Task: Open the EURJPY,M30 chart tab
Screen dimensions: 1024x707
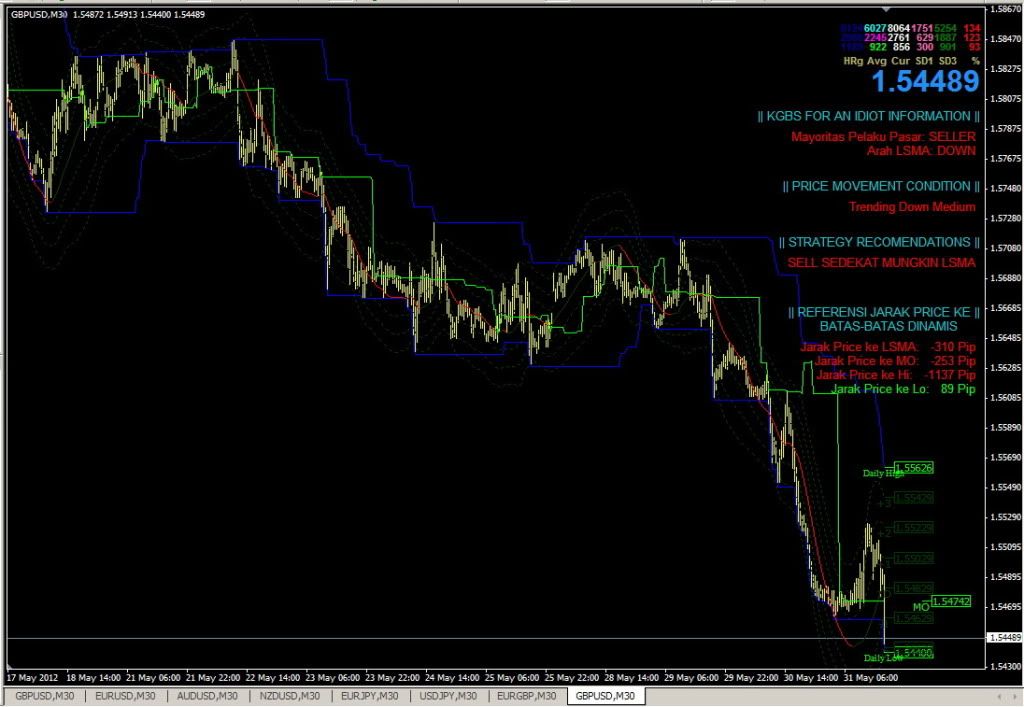Action: [370, 696]
